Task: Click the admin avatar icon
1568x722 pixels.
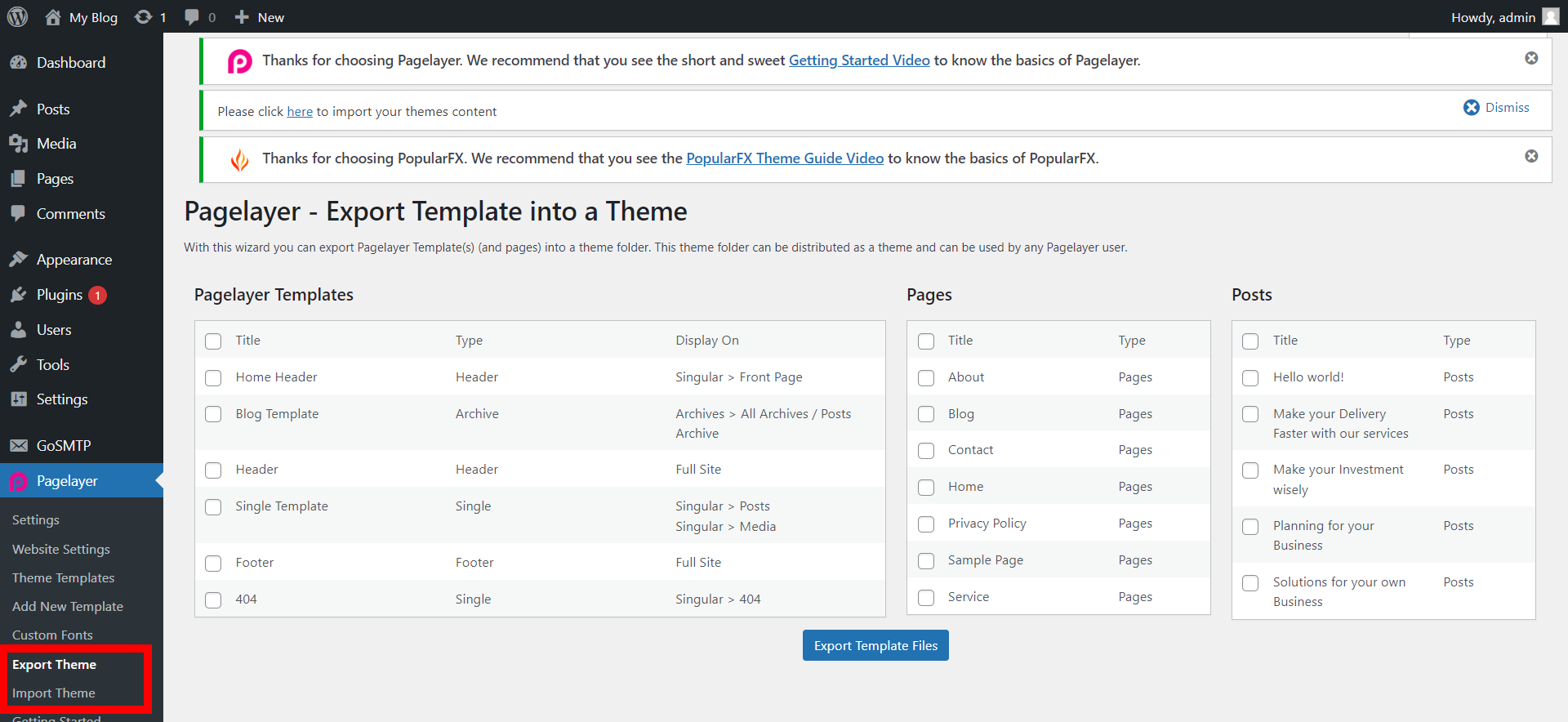Action: [1551, 17]
